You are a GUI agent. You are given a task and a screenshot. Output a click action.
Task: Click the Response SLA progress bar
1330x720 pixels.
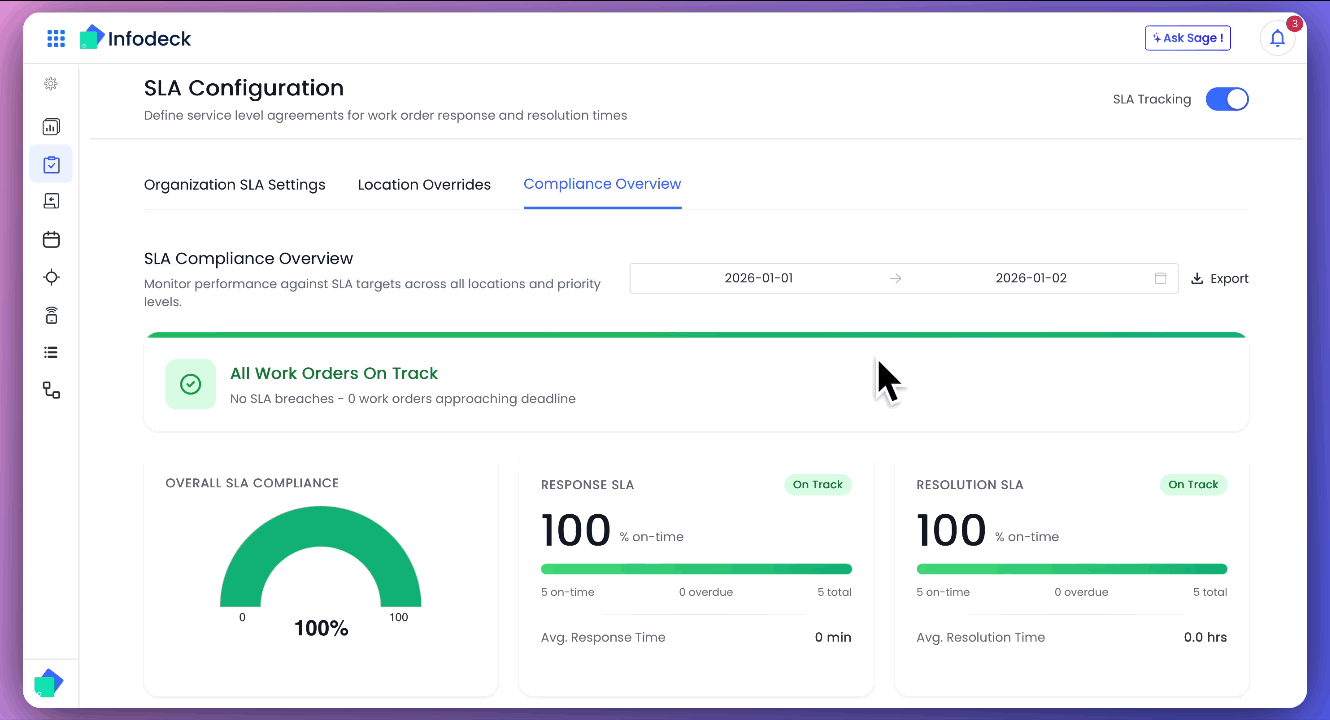click(x=696, y=567)
